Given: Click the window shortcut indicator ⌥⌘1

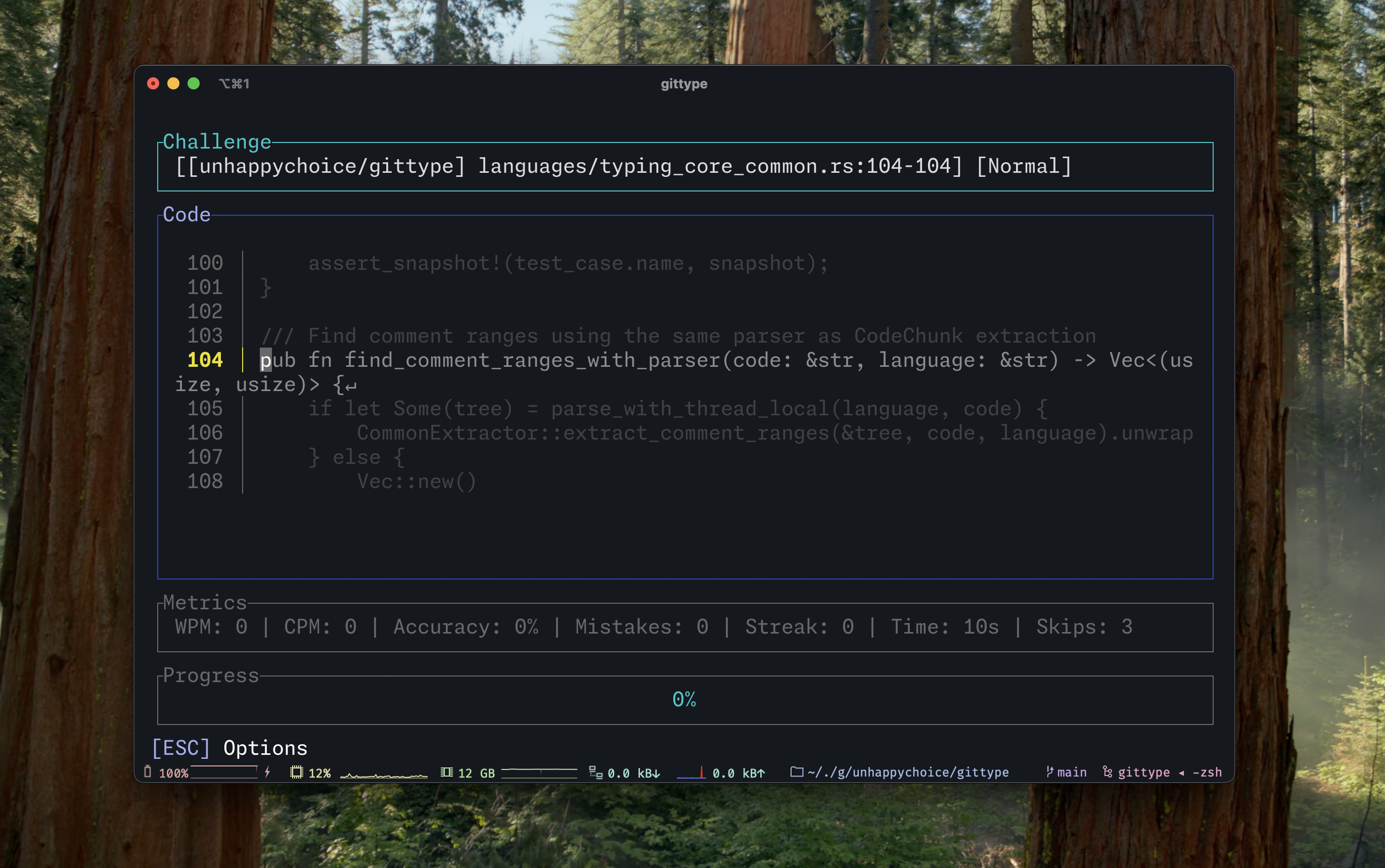Looking at the screenshot, I should [234, 84].
